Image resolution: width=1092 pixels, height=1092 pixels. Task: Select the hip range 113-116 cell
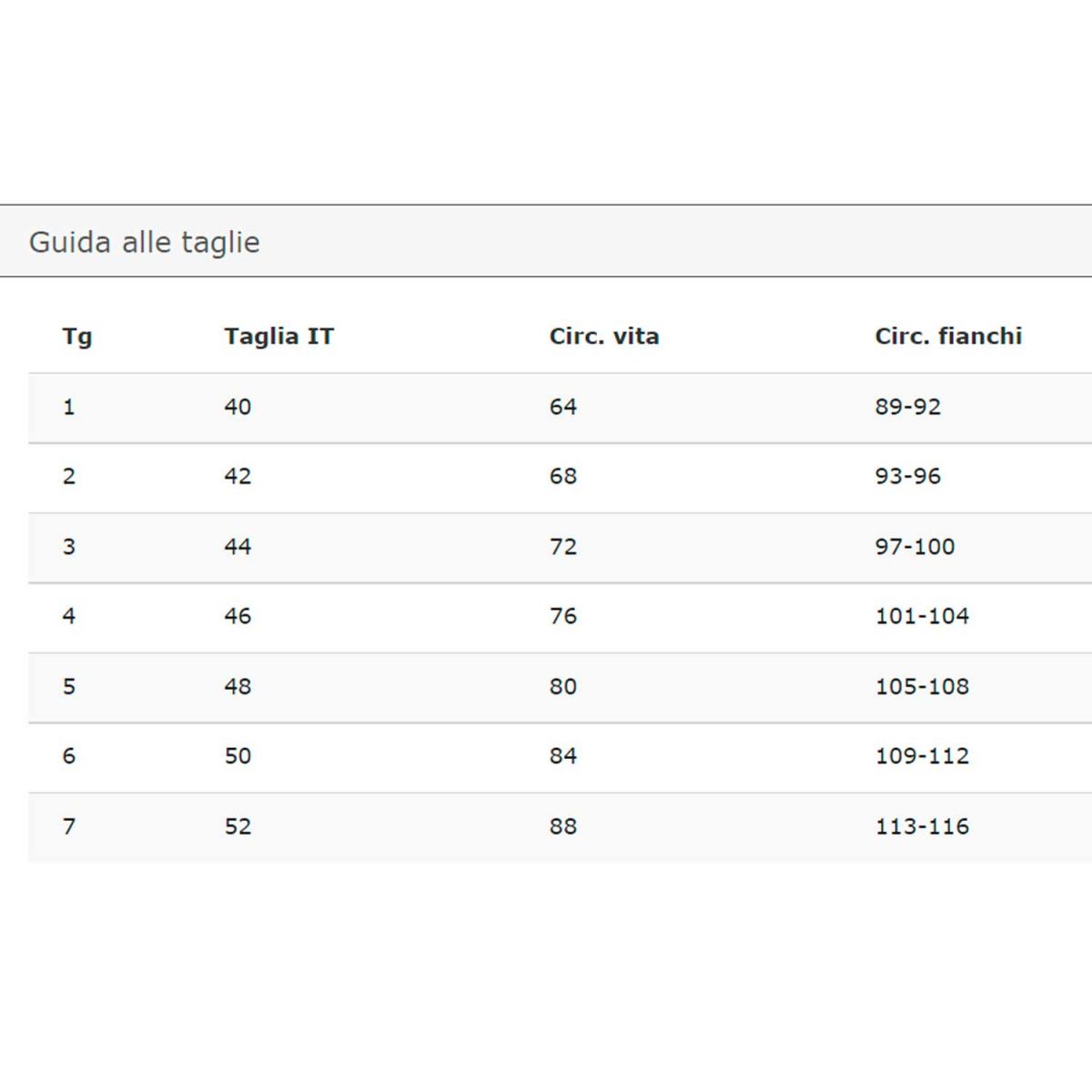click(922, 826)
